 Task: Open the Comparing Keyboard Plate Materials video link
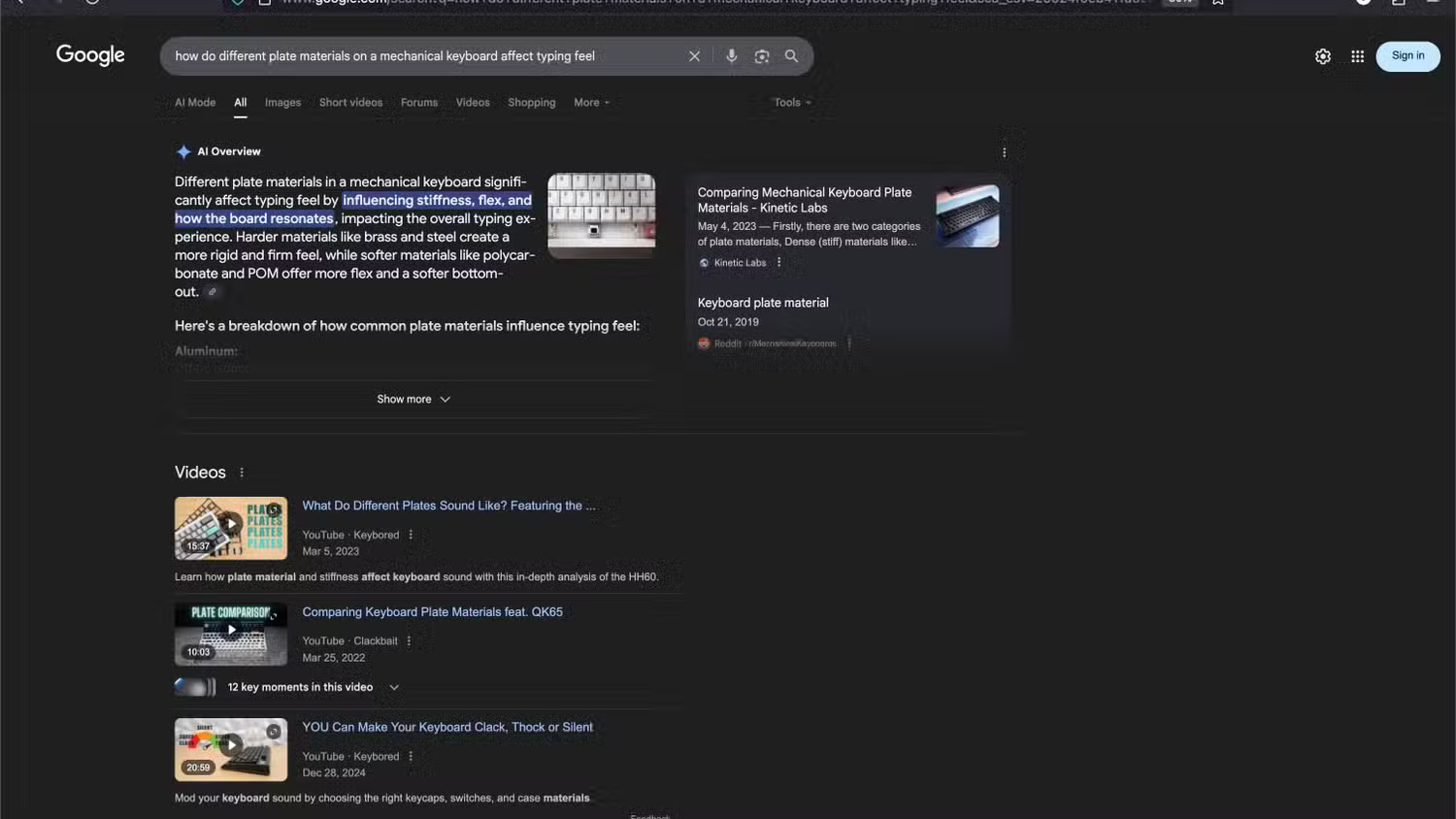[432, 611]
